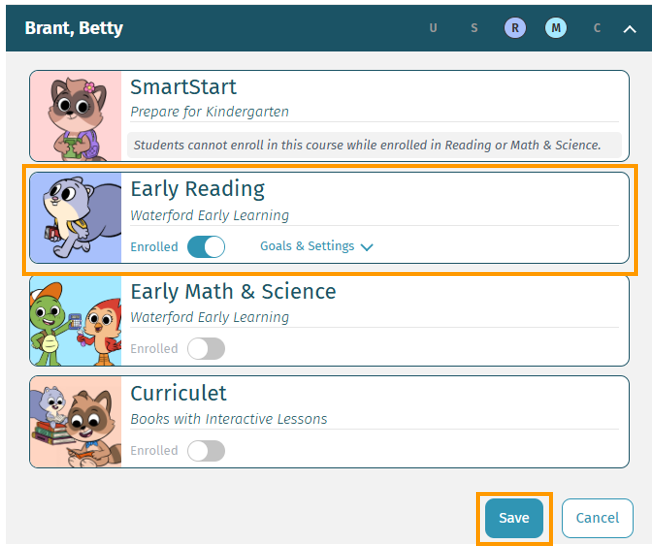
Task: Select the Curriculet course title
Action: click(x=179, y=393)
